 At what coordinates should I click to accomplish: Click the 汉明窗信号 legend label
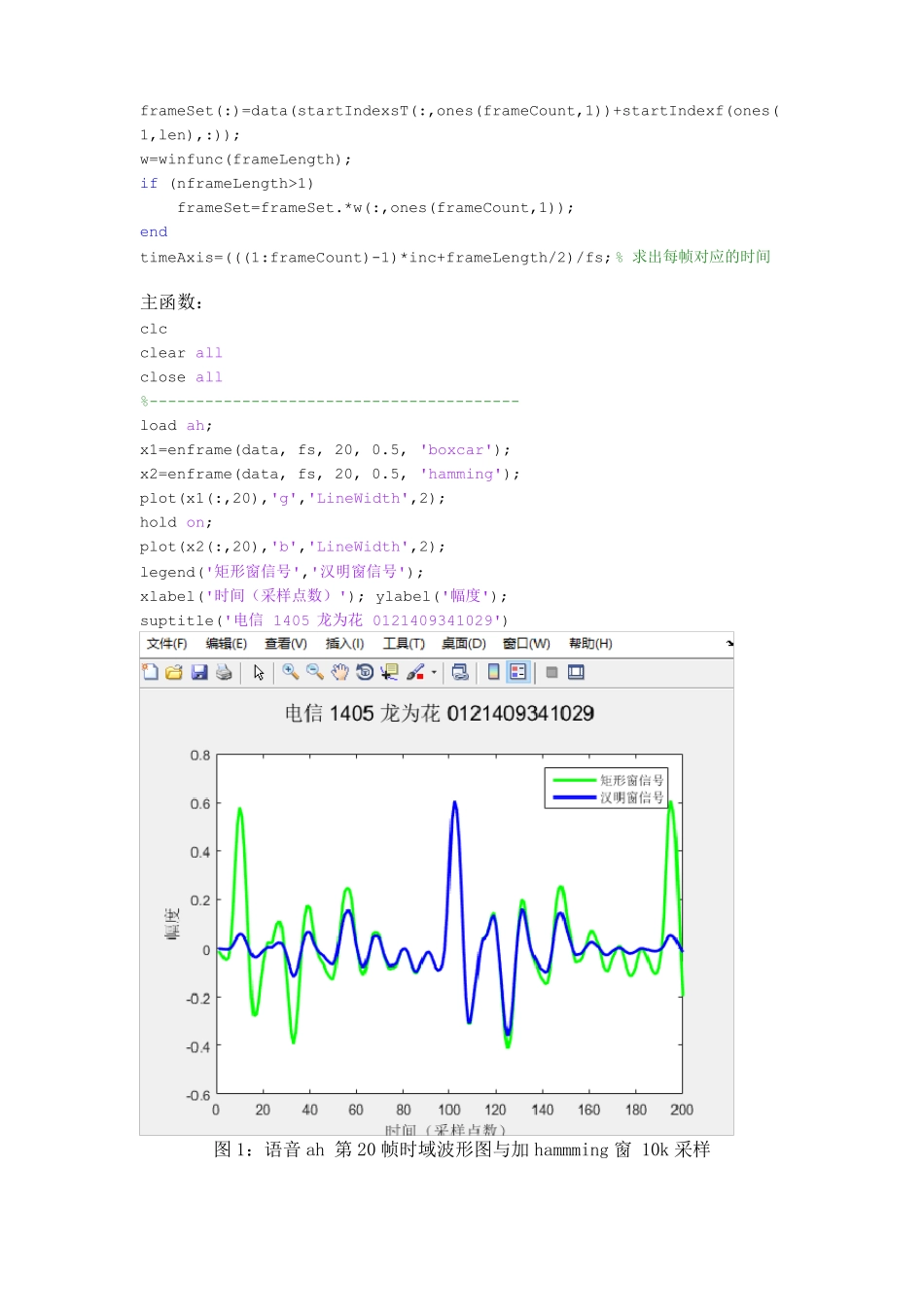coord(632,797)
